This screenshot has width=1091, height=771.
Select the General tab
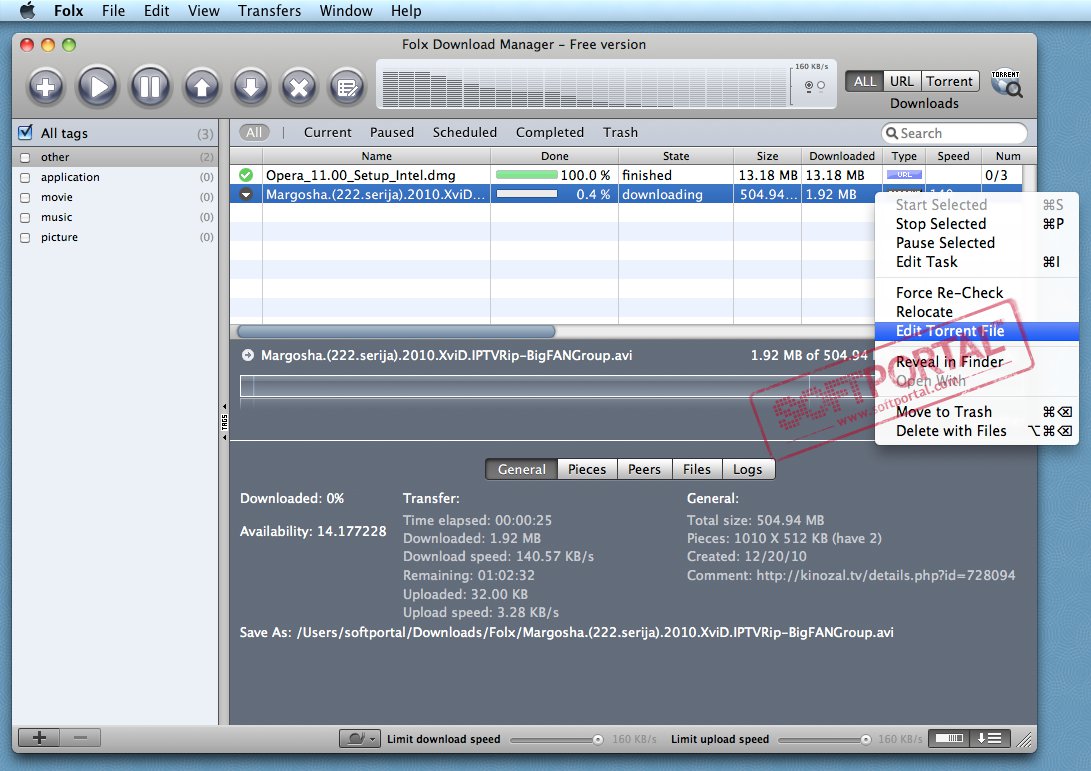click(521, 470)
